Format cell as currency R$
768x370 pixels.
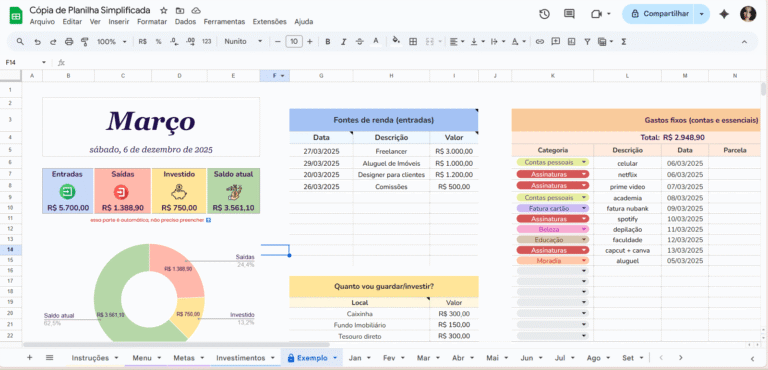tap(143, 42)
